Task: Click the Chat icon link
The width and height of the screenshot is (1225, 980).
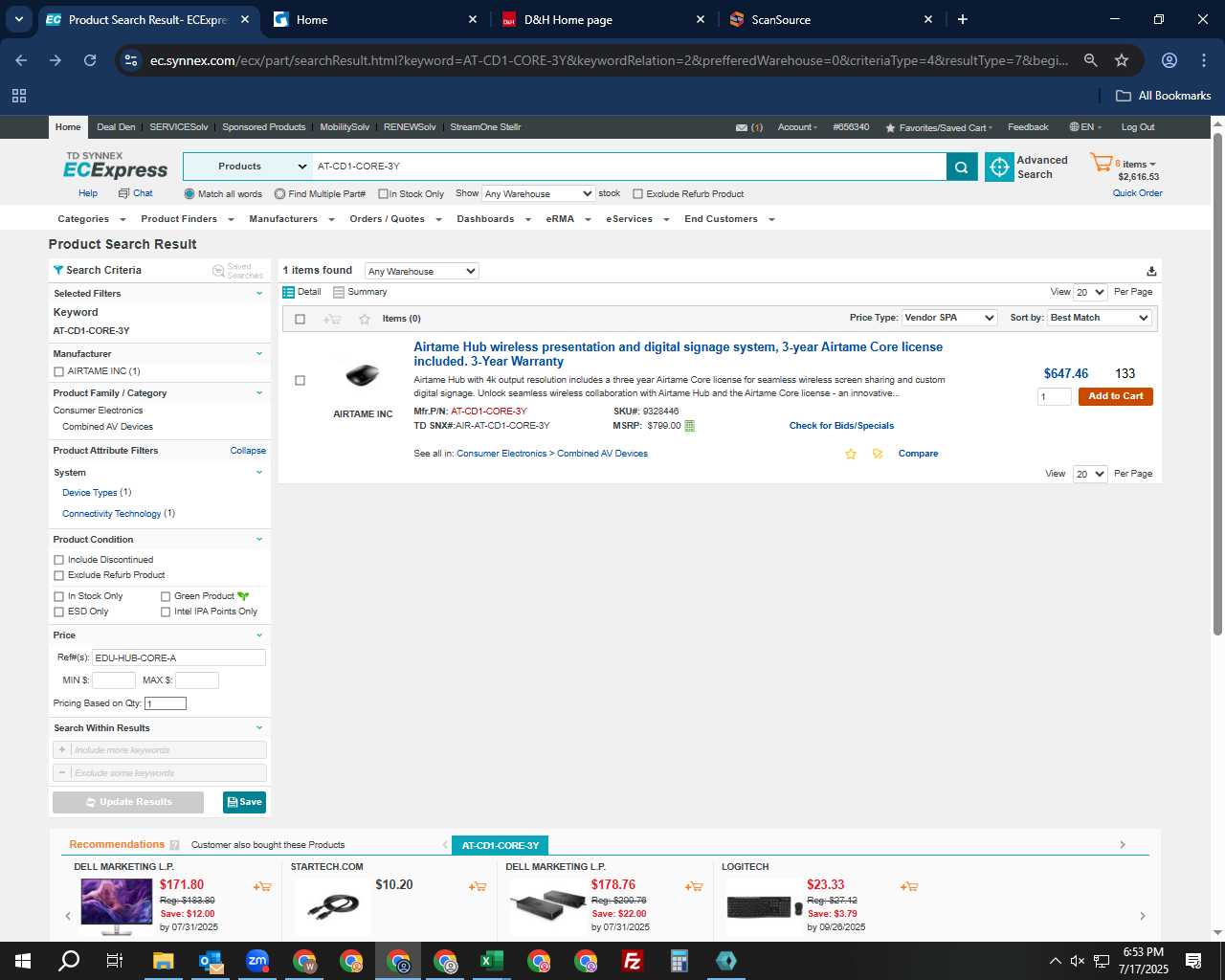Action: pyautogui.click(x=135, y=193)
